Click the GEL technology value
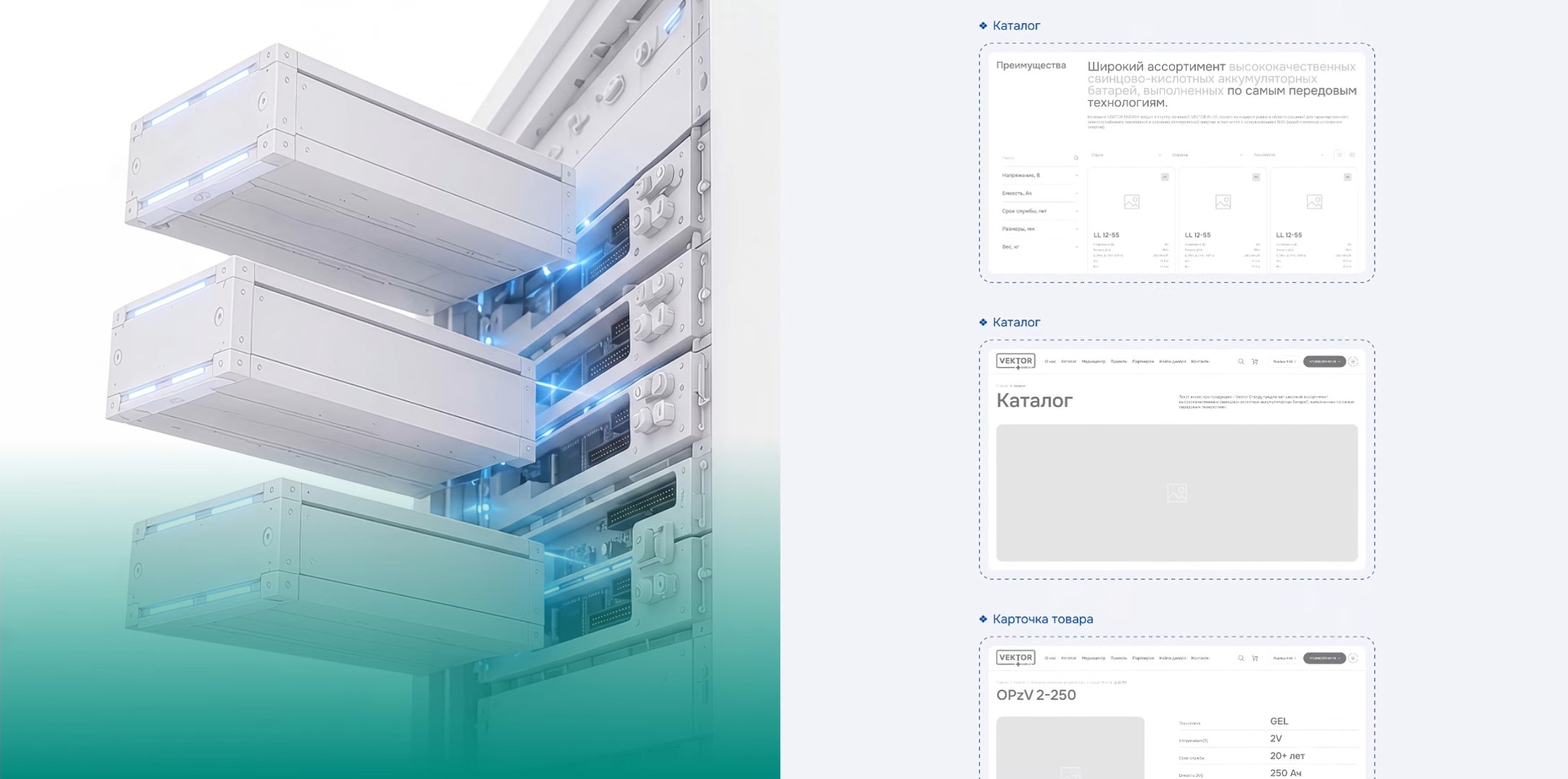The width and height of the screenshot is (1568, 779). coord(1279,721)
